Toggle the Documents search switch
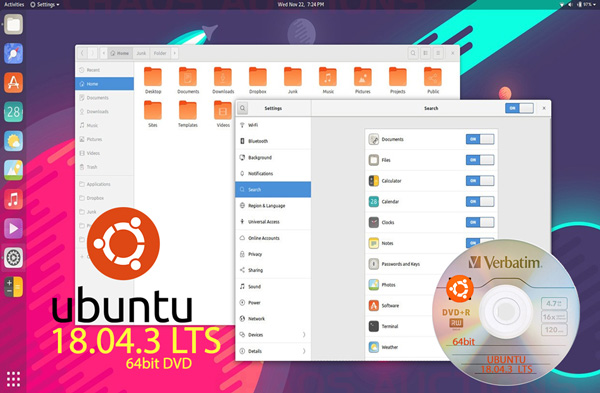 pos(480,139)
